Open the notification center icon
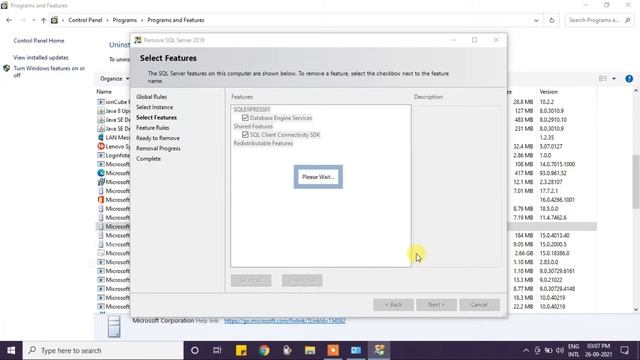Image resolution: width=640 pixels, height=360 pixels. (x=624, y=350)
